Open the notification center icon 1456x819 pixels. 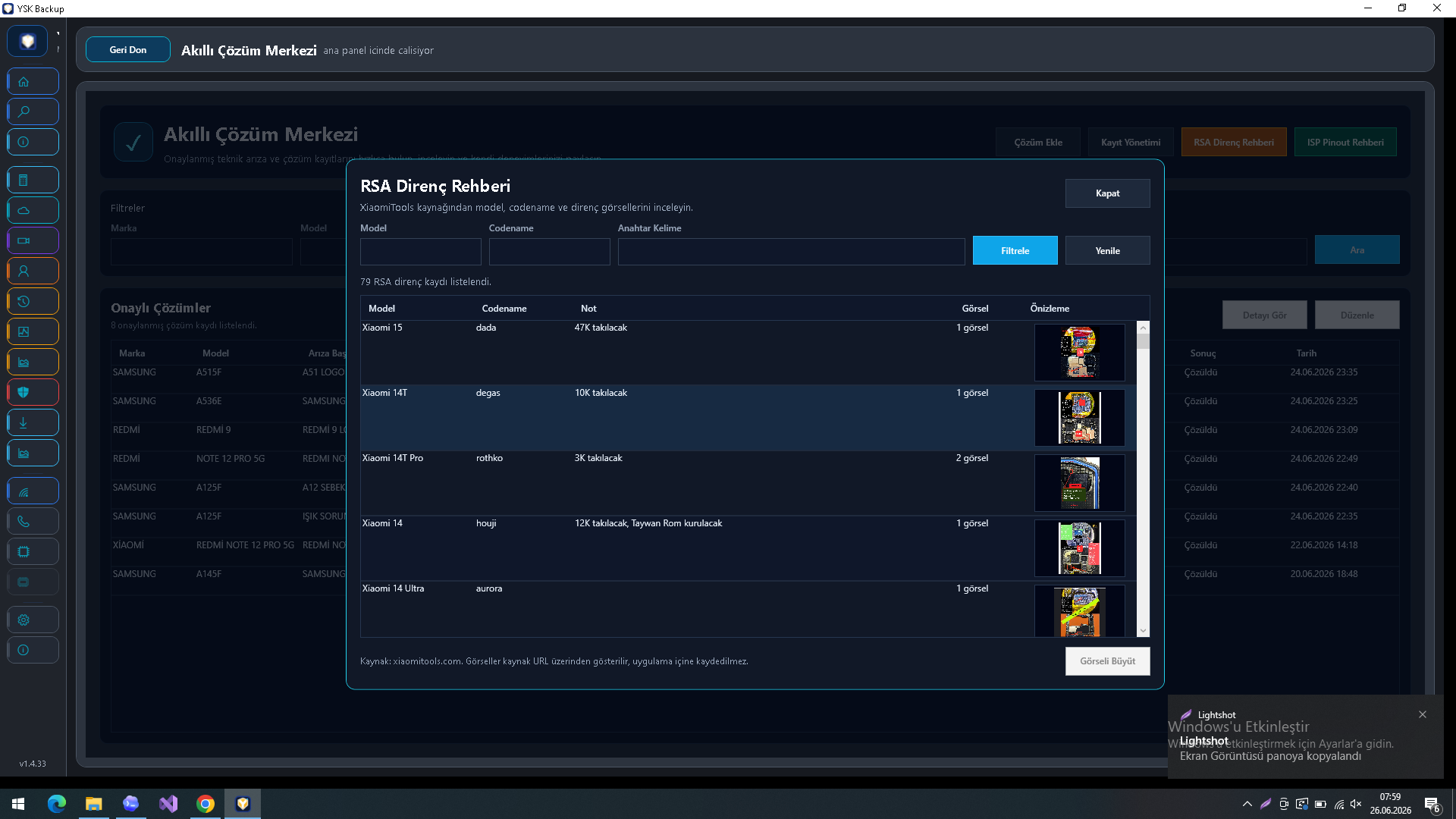1432,804
